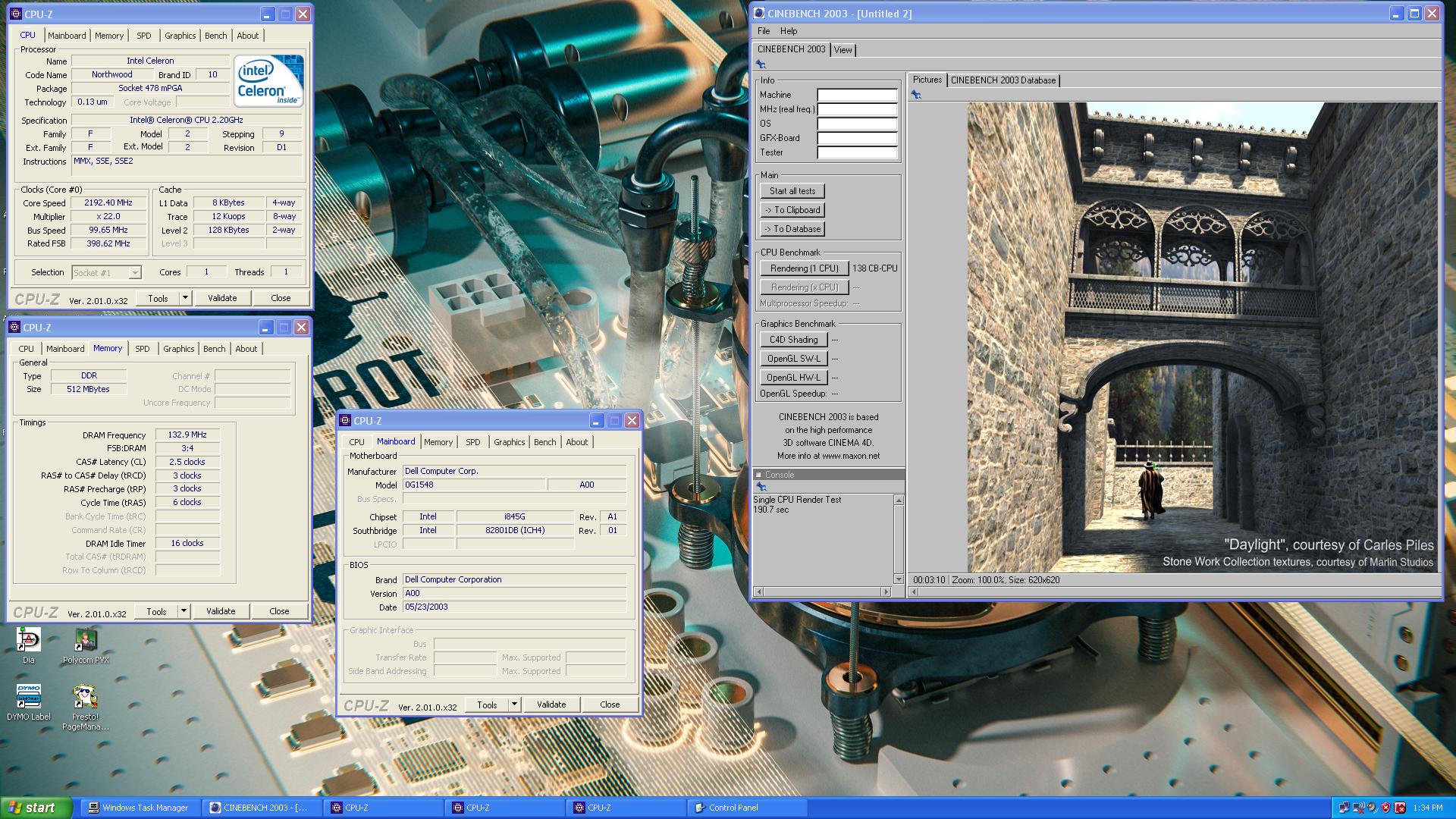
Task: Open the Dia desktop icon
Action: tap(28, 645)
